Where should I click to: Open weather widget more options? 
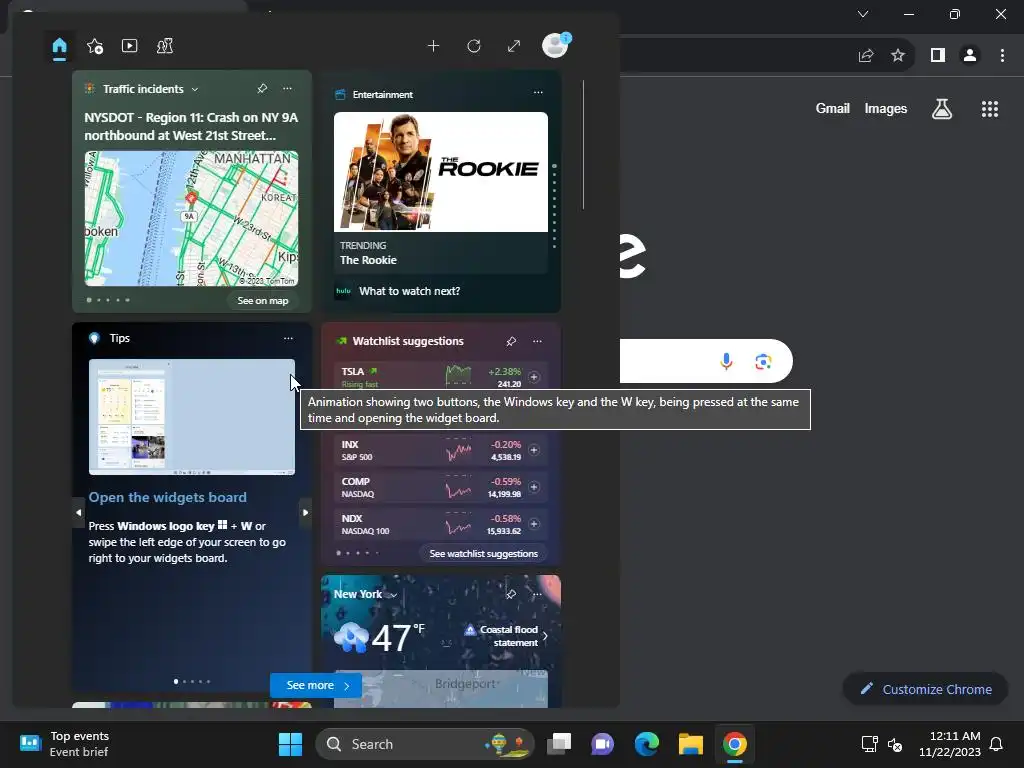point(537,594)
